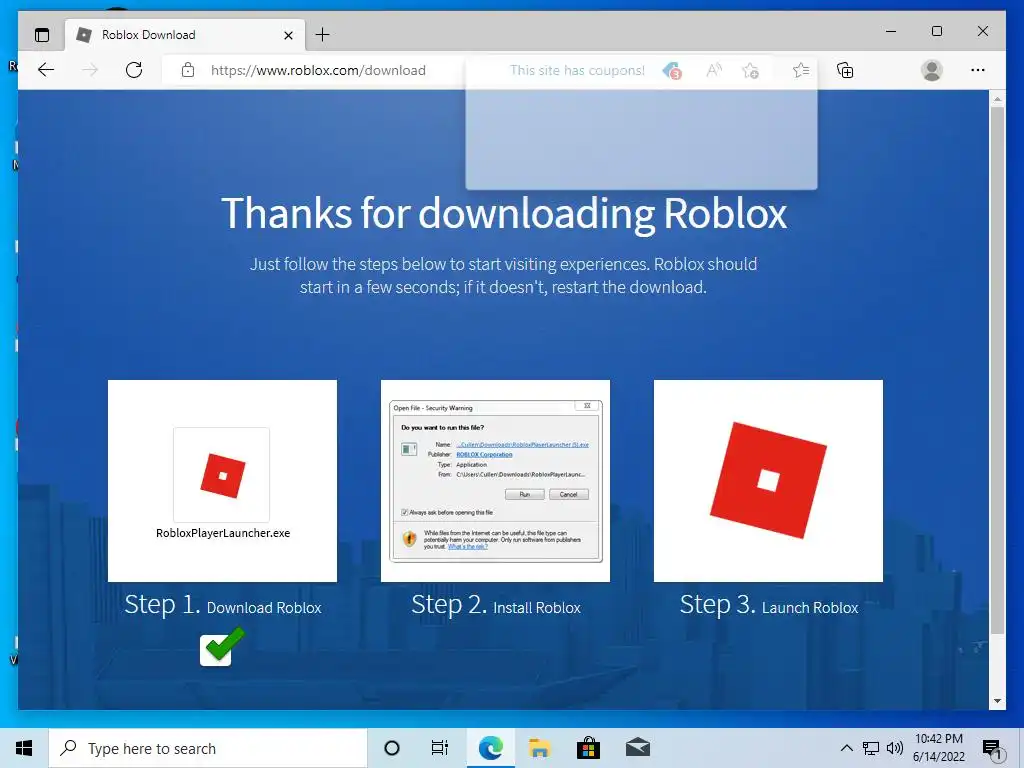Click the Security Warning dialog image
Viewport: 1024px width, 768px height.
(496, 481)
